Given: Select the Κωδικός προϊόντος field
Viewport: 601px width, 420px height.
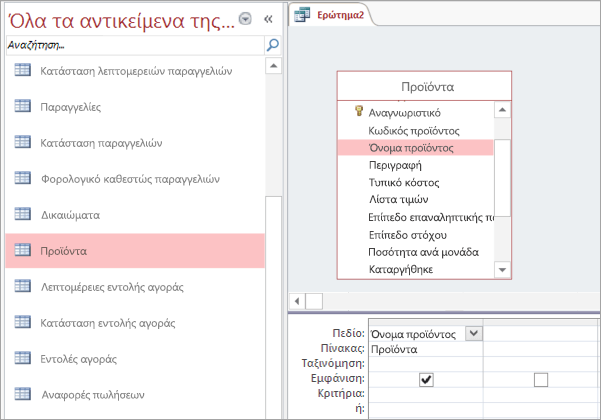Looking at the screenshot, I should point(414,131).
